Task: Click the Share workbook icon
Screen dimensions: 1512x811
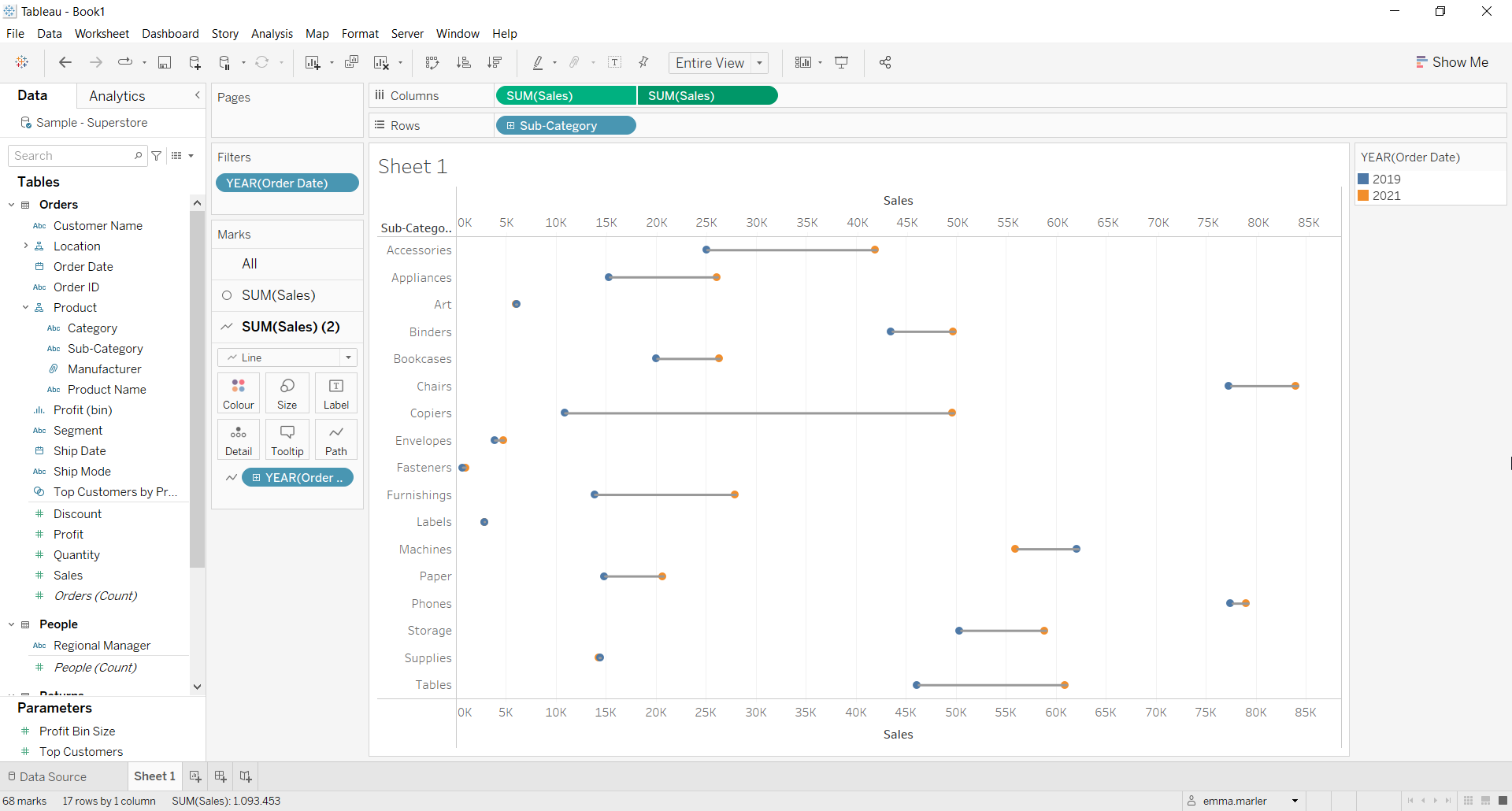Action: coord(885,63)
